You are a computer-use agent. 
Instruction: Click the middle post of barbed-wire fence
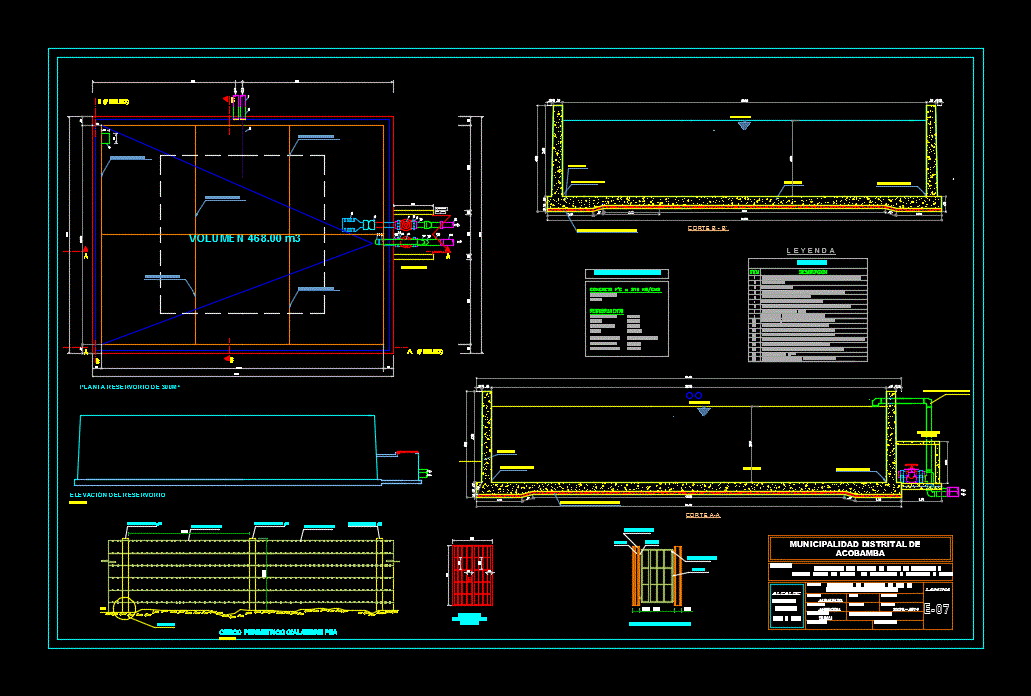tap(252, 575)
